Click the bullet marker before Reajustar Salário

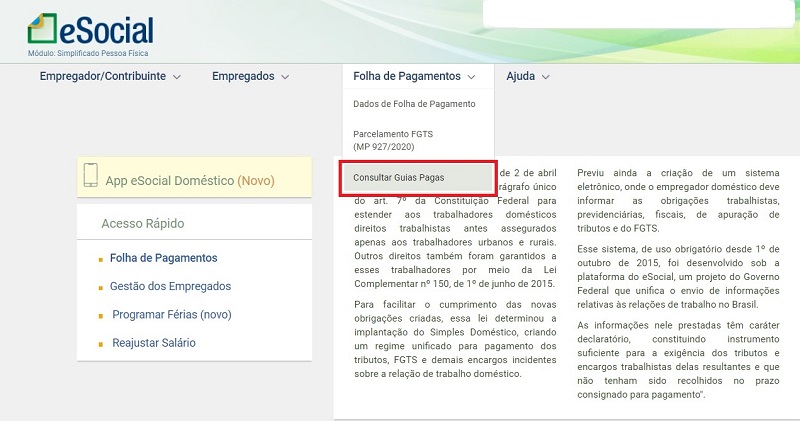coord(101,345)
